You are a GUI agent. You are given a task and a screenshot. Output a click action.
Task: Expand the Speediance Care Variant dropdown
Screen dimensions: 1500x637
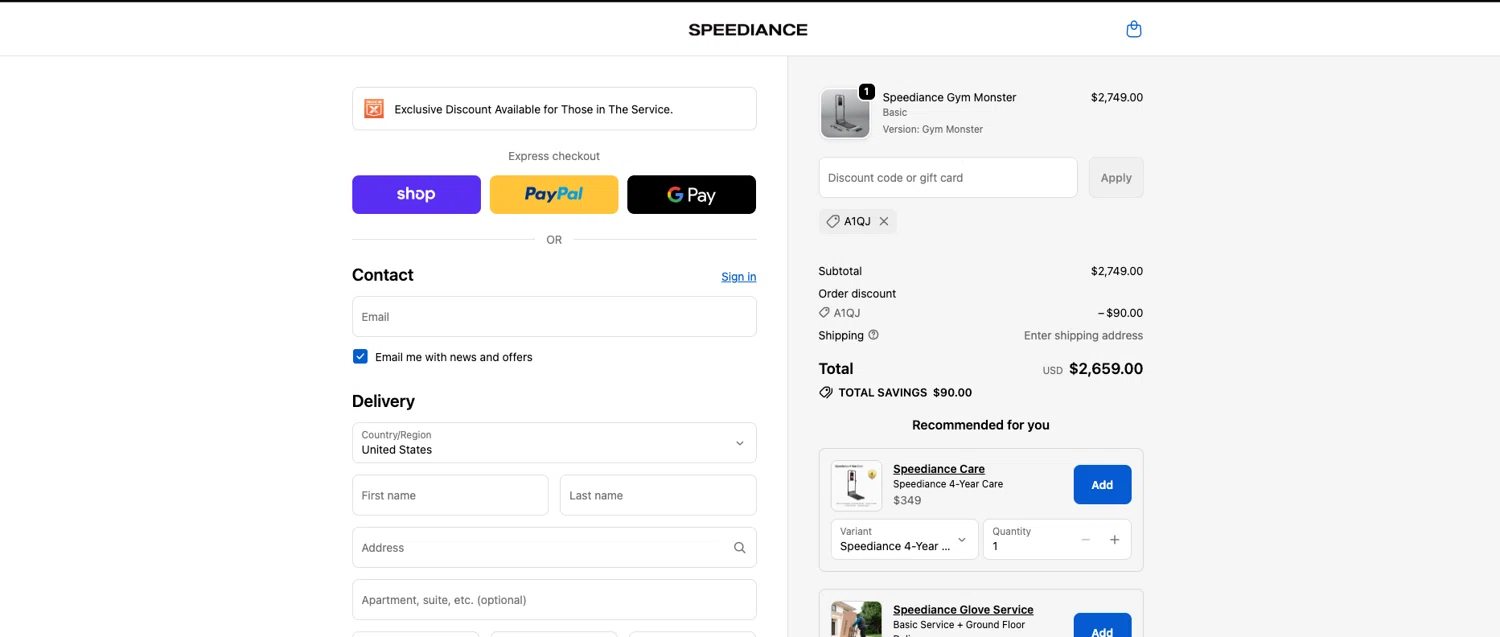pyautogui.click(x=905, y=539)
